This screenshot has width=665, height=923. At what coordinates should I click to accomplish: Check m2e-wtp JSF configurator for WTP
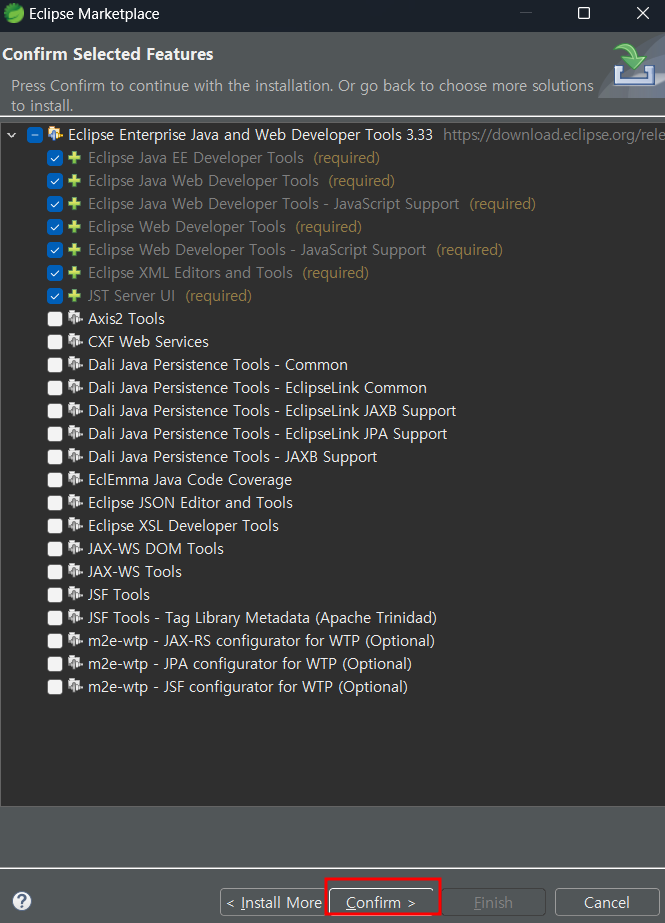point(55,686)
